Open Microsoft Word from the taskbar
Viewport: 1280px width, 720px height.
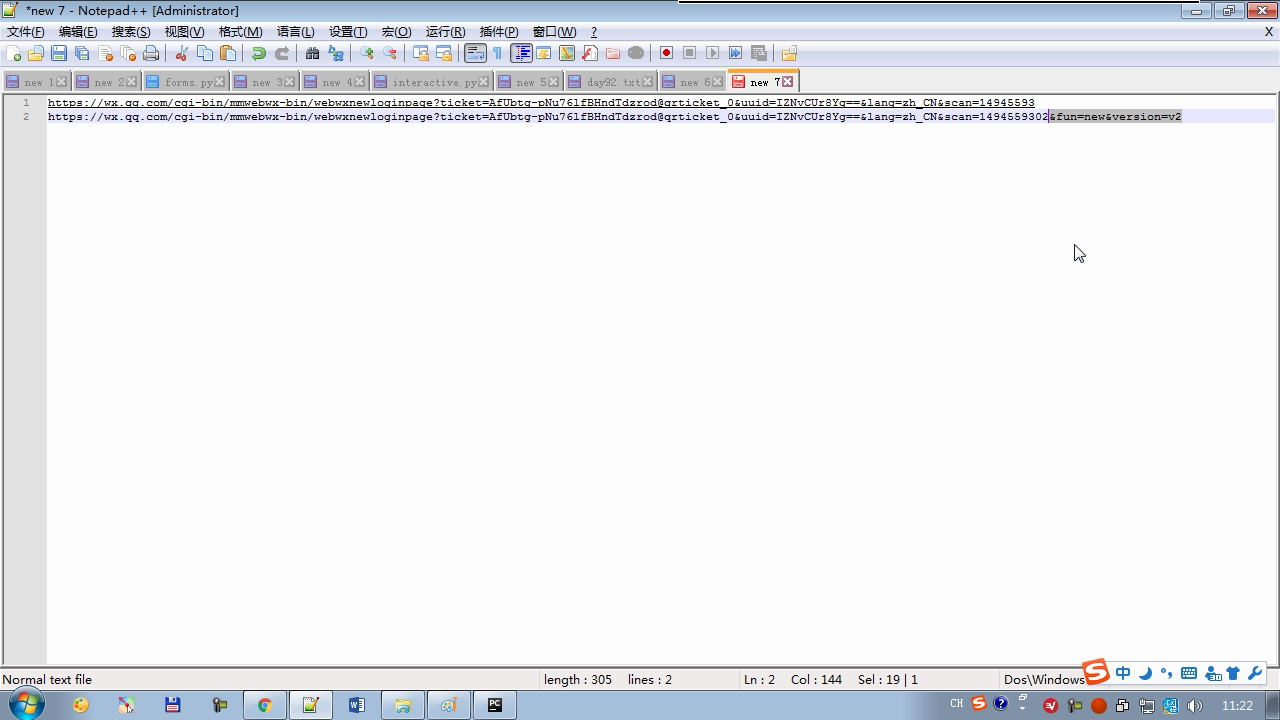(357, 705)
